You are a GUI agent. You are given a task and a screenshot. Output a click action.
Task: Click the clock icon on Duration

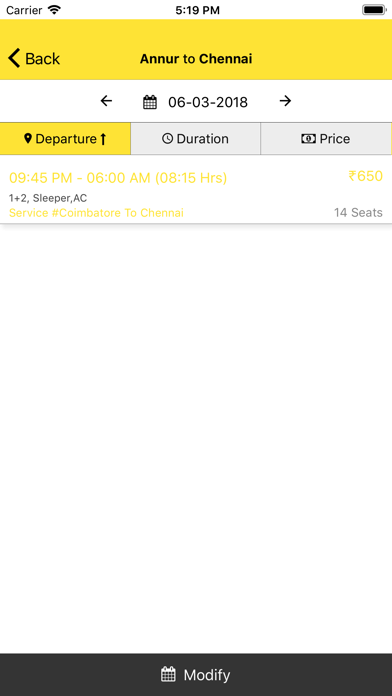pos(167,138)
